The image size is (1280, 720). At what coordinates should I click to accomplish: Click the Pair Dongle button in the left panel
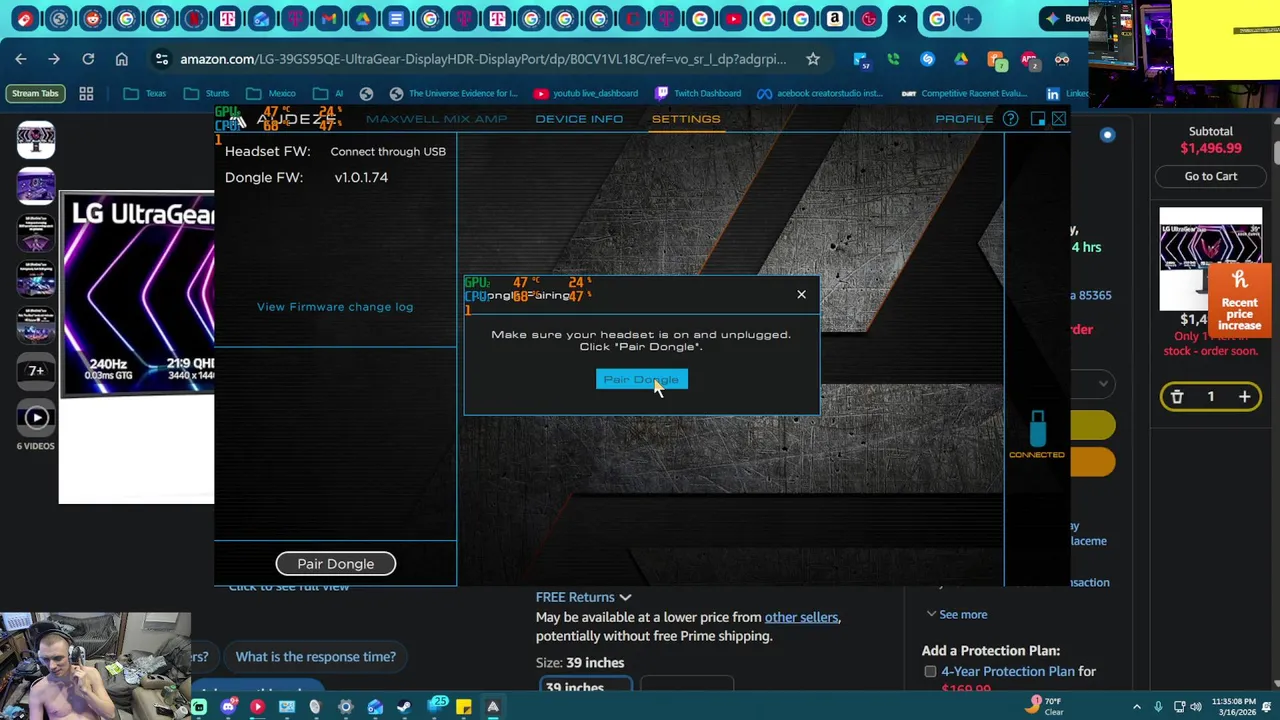336,564
